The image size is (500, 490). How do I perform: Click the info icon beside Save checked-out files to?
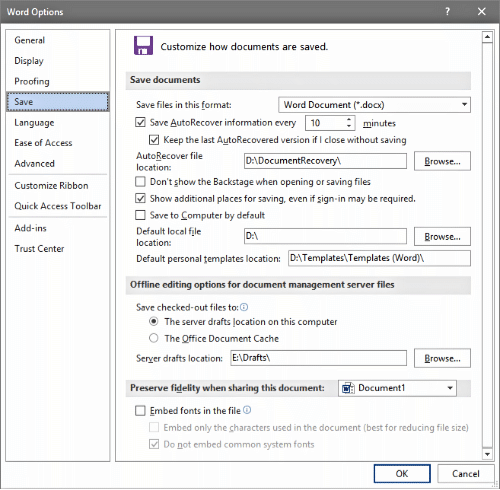click(244, 307)
